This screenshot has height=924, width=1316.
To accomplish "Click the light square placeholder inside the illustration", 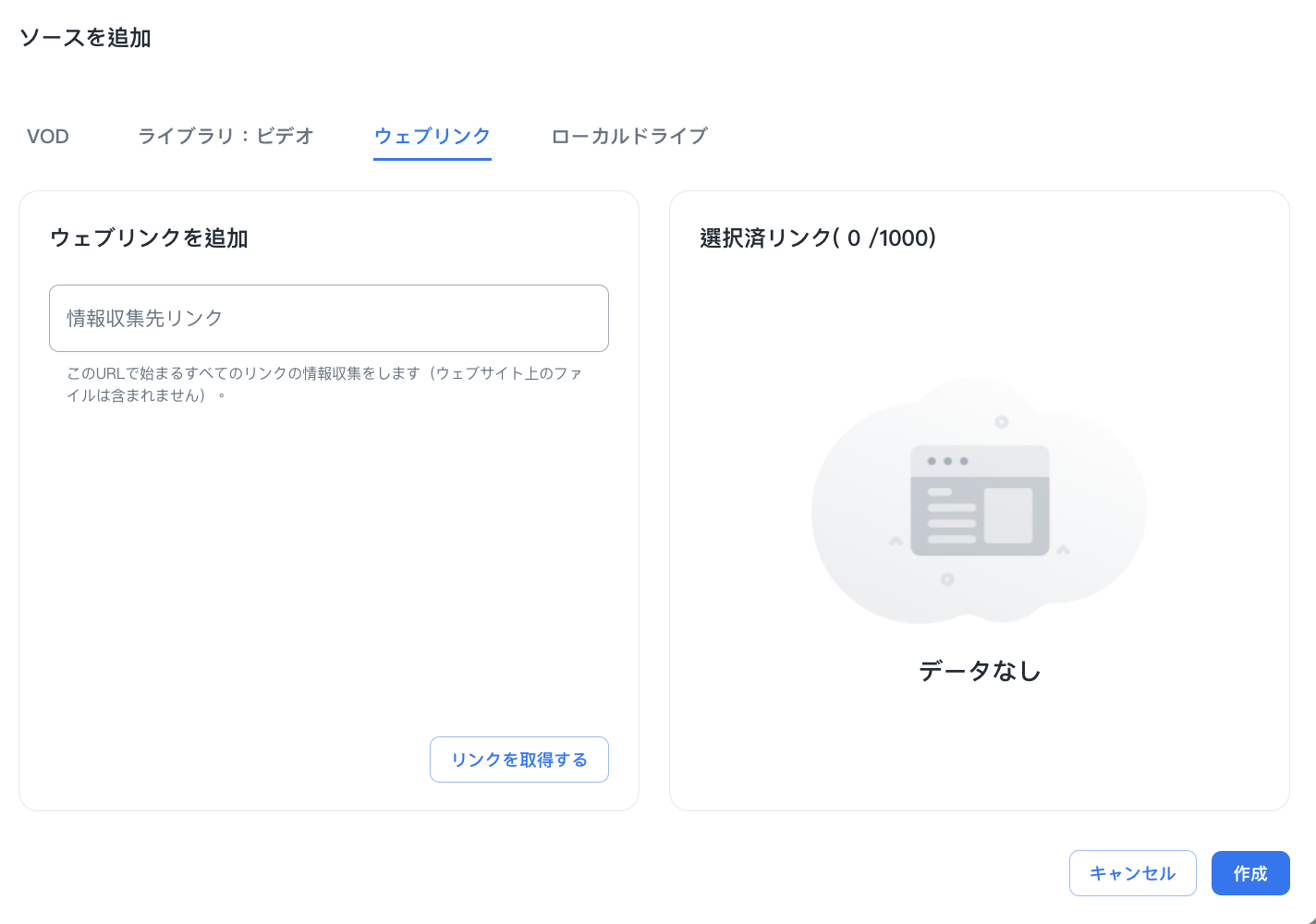I will [x=1007, y=515].
